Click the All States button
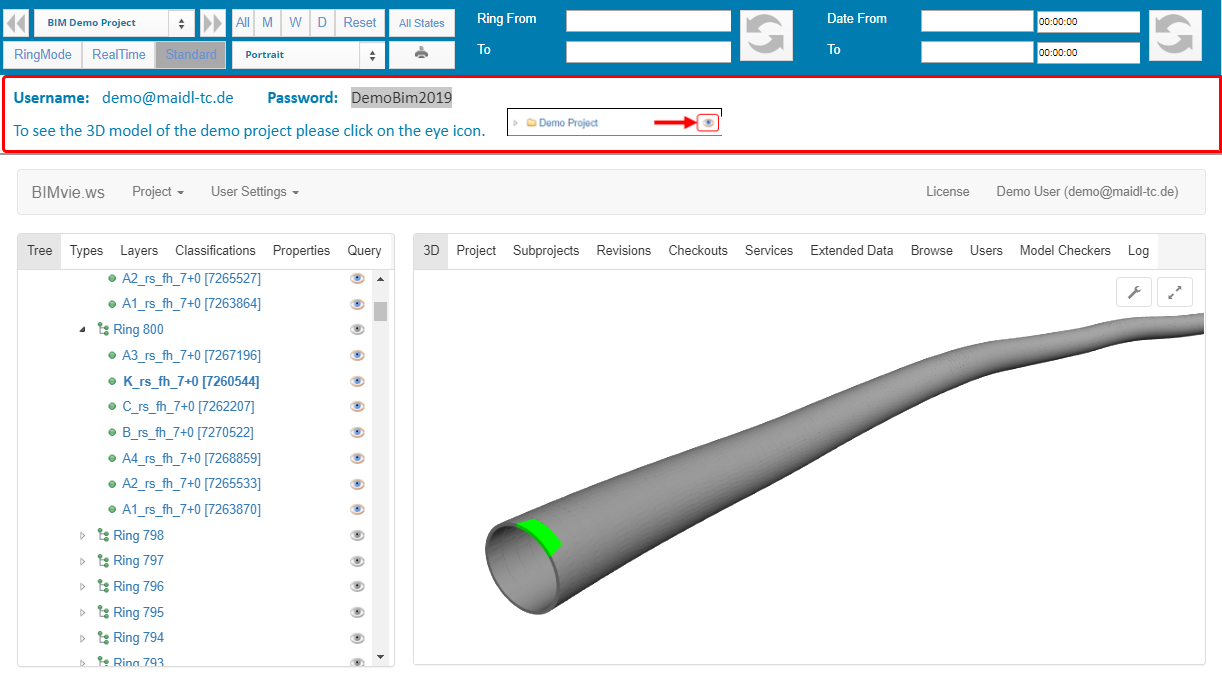 point(421,23)
